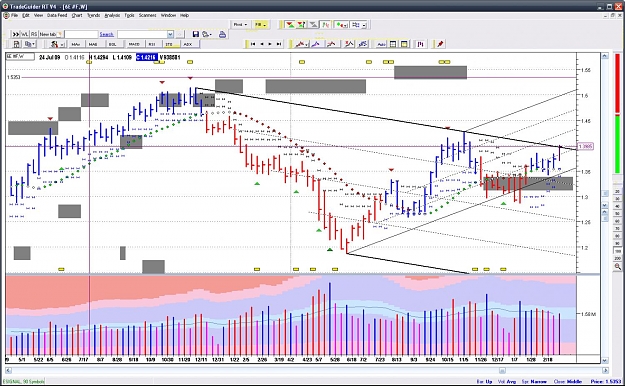Image resolution: width=625 pixels, height=386 pixels.
Task: Select the blue trend line tool
Action: (316, 44)
